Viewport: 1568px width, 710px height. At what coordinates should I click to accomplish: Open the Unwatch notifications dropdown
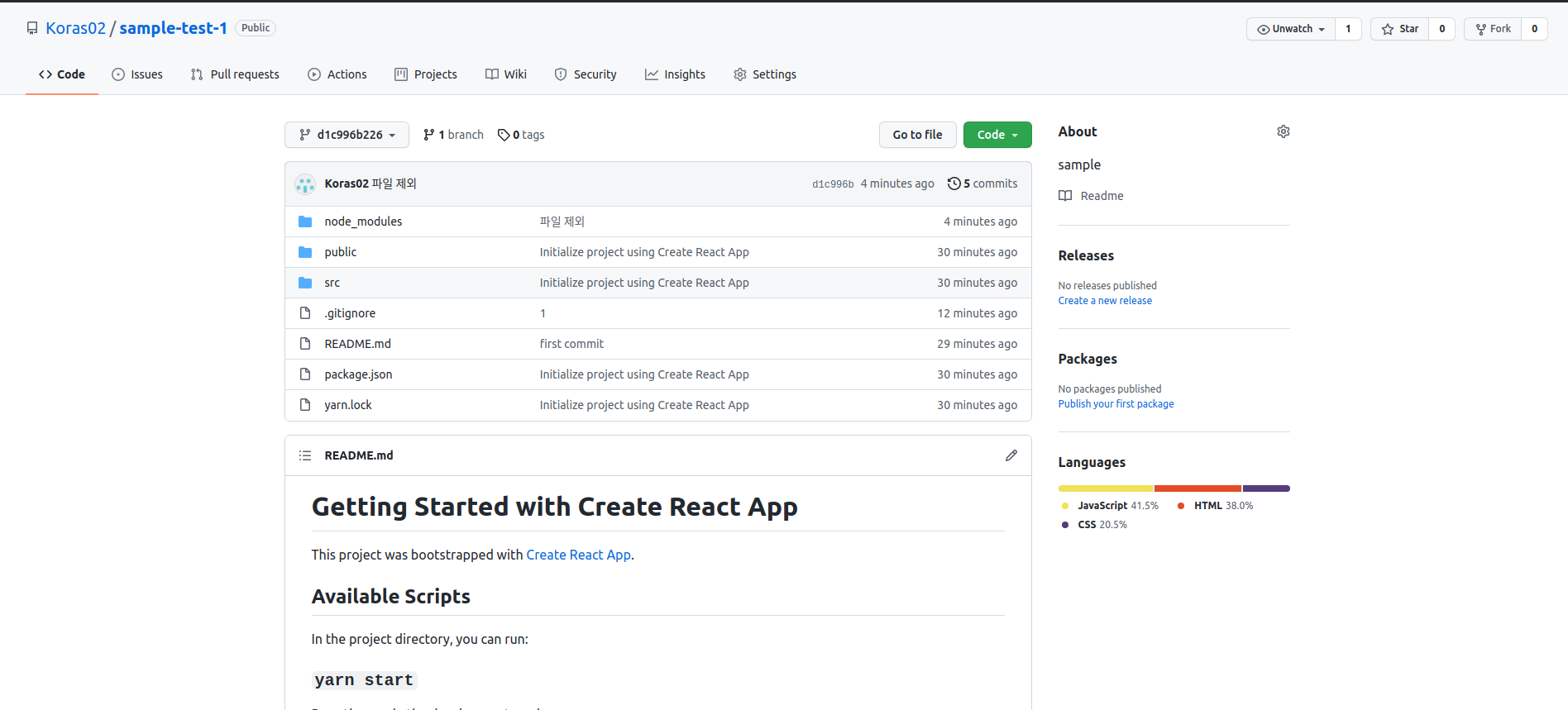(1291, 29)
